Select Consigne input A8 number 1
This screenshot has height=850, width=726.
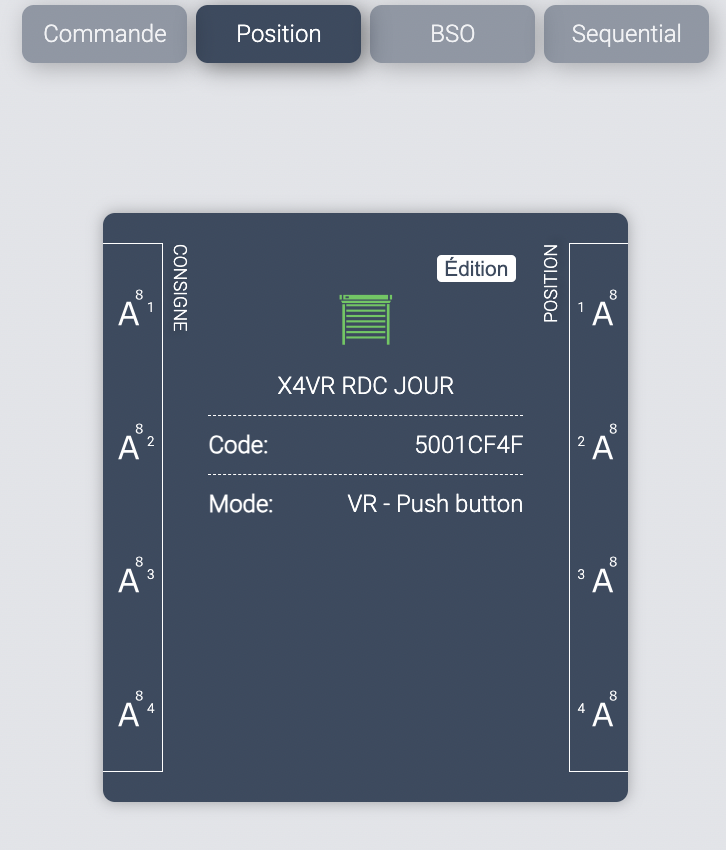133,311
